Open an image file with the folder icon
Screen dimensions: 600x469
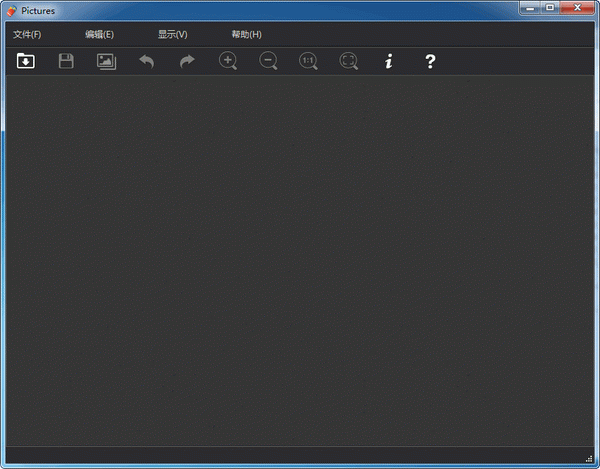26,61
